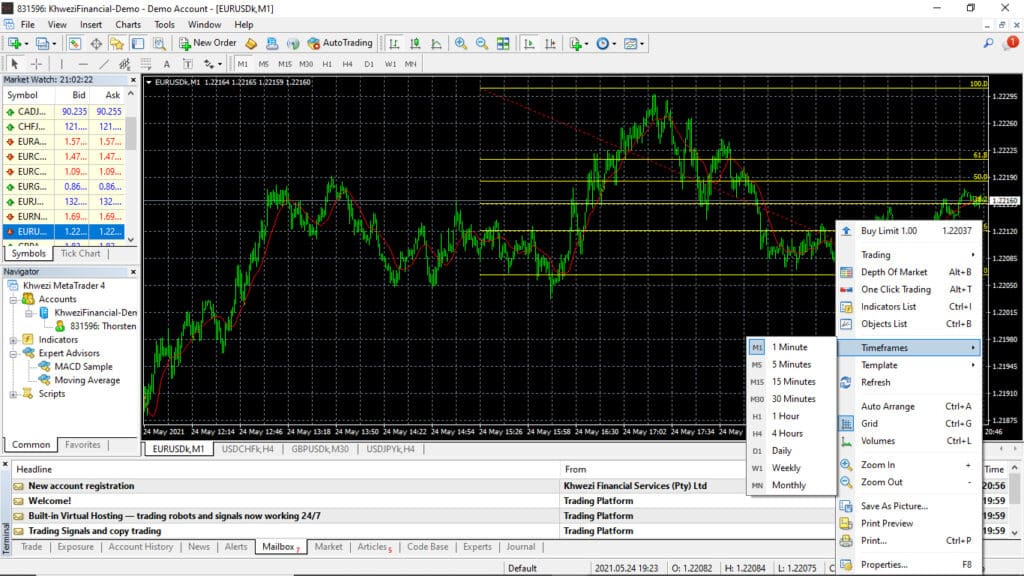Switch to the Tick Chart tab
The width and height of the screenshot is (1024, 576).
click(x=80, y=253)
